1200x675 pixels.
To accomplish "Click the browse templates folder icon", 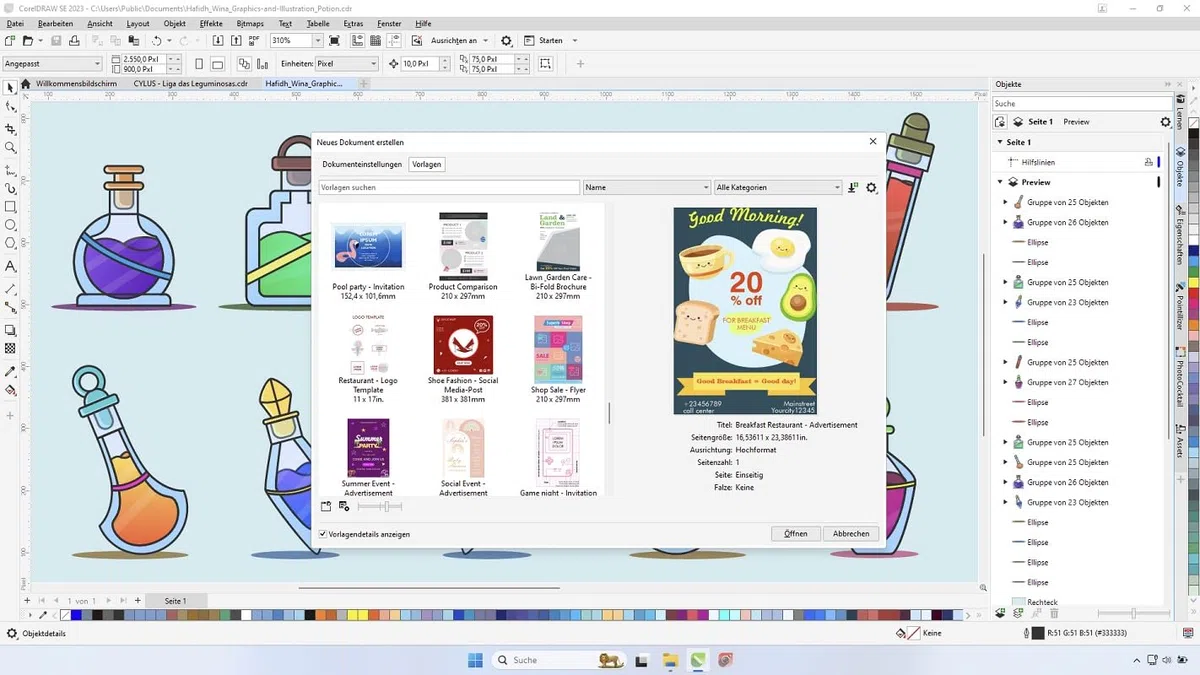I will [x=326, y=507].
